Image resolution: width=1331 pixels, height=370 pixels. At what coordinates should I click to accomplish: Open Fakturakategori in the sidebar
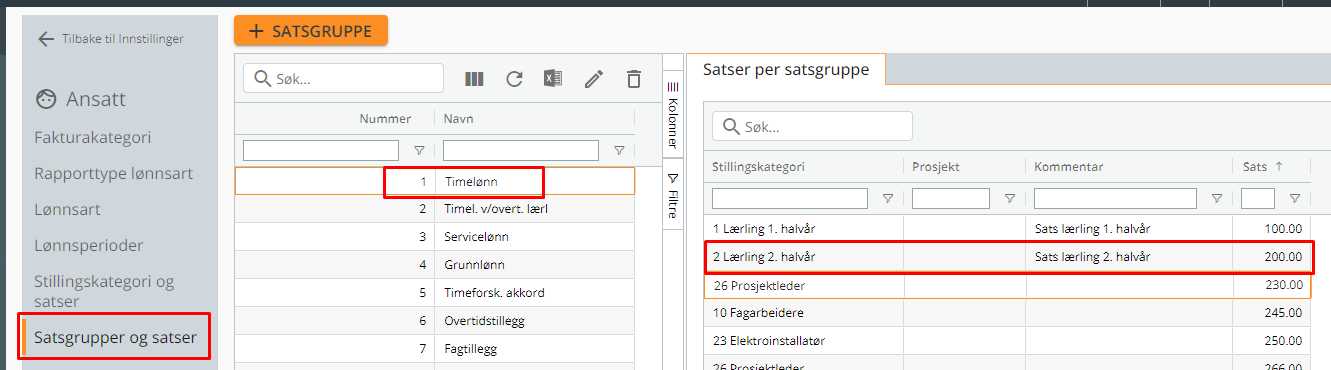click(93, 137)
